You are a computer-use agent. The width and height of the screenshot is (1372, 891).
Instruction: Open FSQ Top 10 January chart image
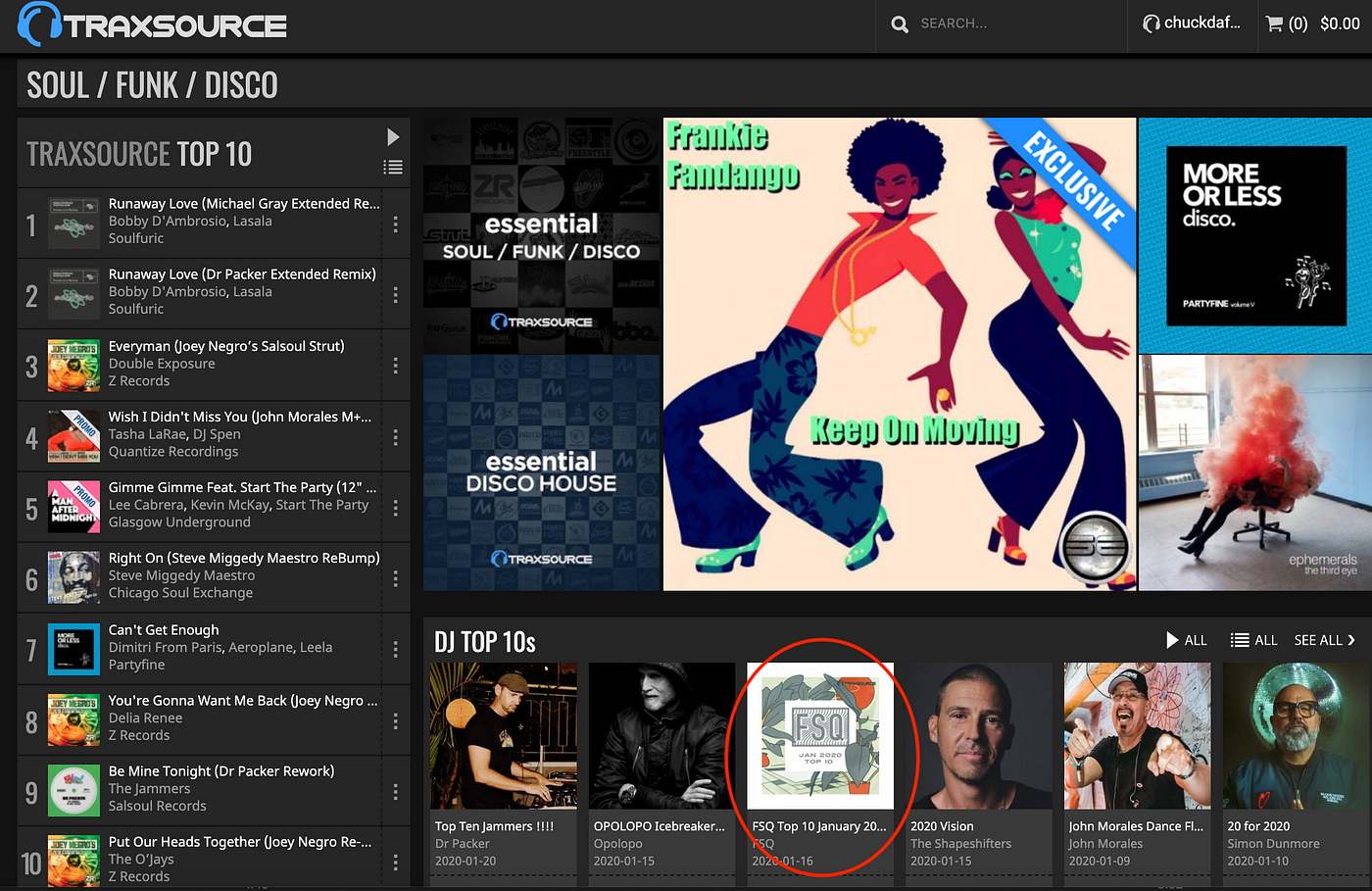[x=820, y=736]
